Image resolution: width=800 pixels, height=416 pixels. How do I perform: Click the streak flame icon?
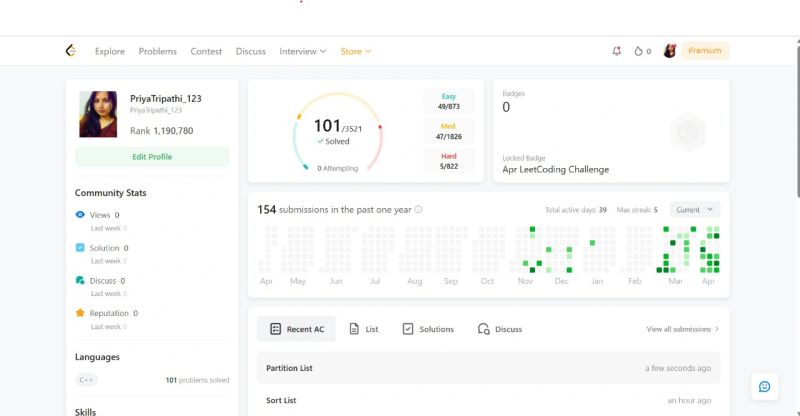[x=638, y=51]
